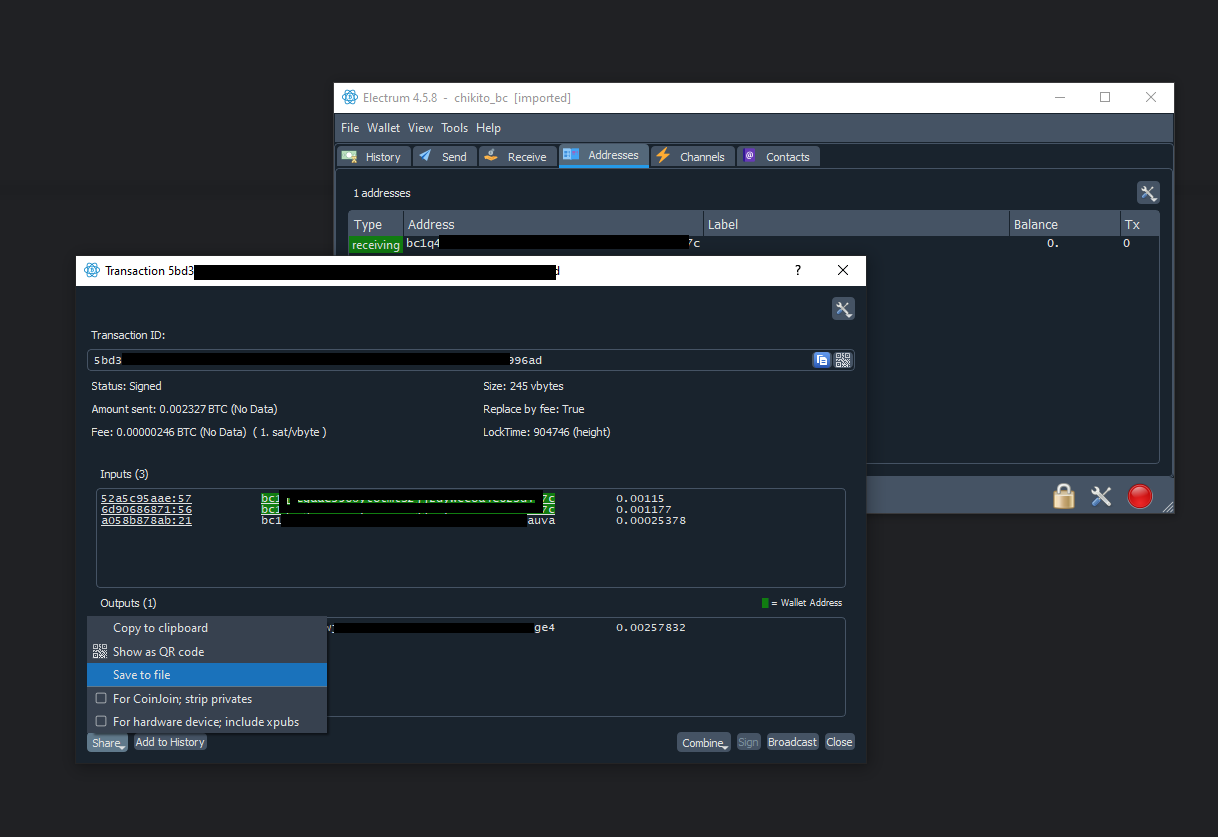Toggle 'For CoinJoin; strip privates' checkbox
Image resolution: width=1218 pixels, height=837 pixels.
(x=100, y=699)
